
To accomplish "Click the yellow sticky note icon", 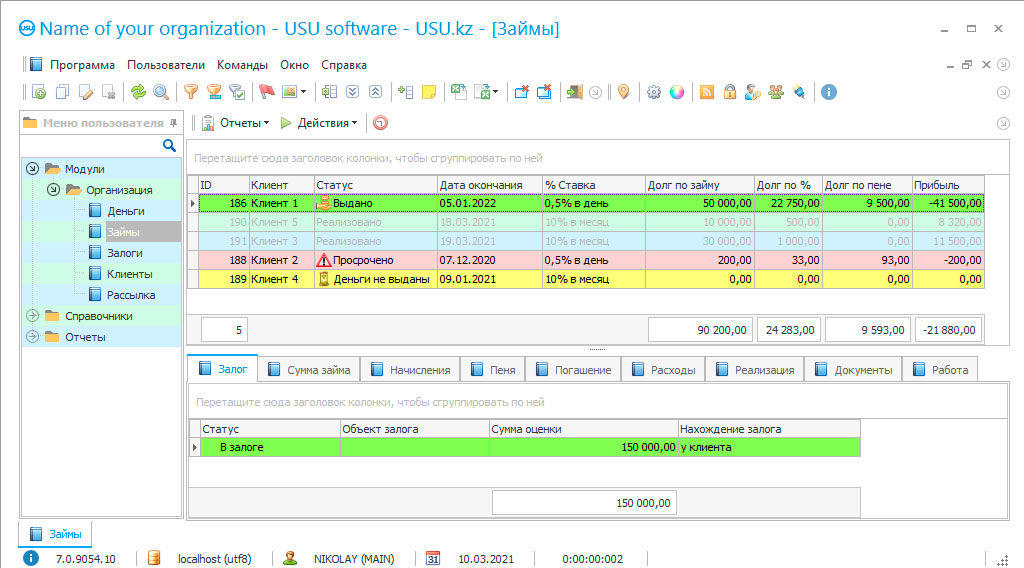I will 429,92.
